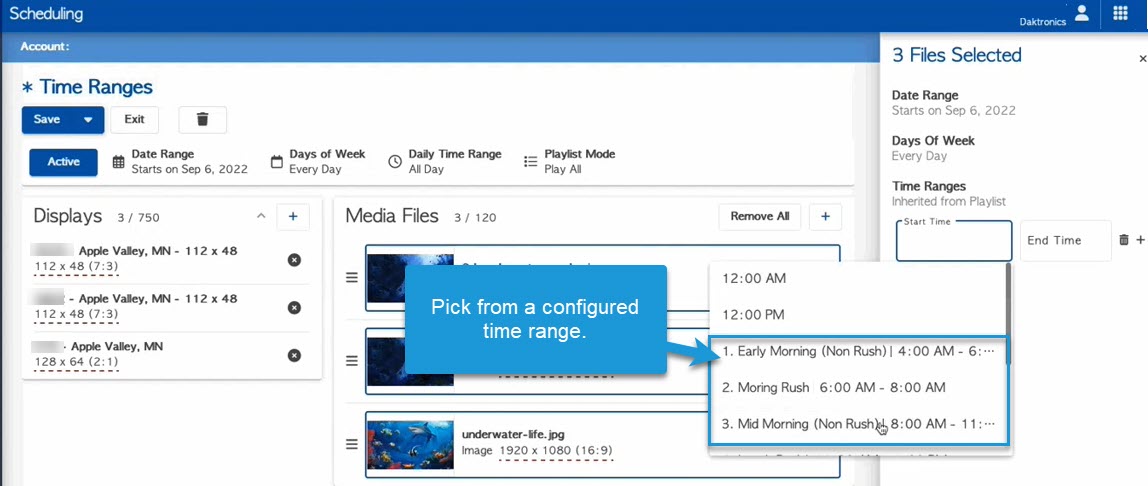
Task: Add media file using plus button
Action: coord(825,216)
